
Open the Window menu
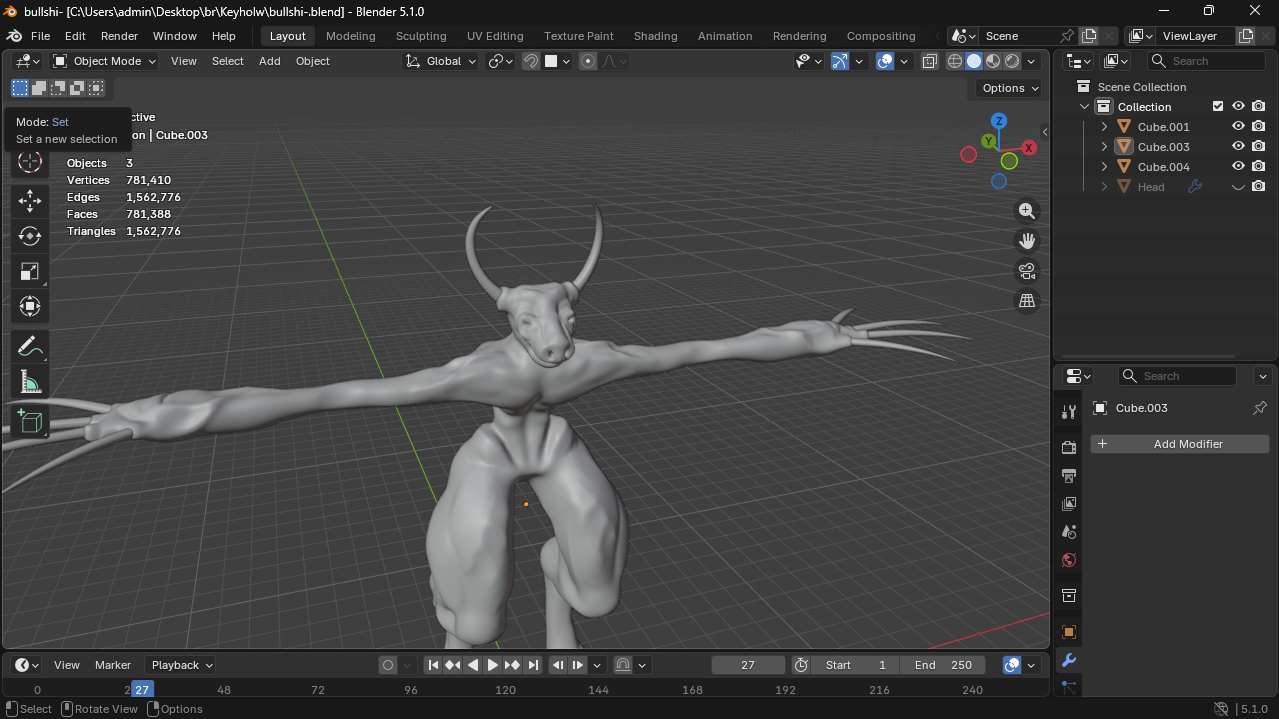(x=174, y=36)
